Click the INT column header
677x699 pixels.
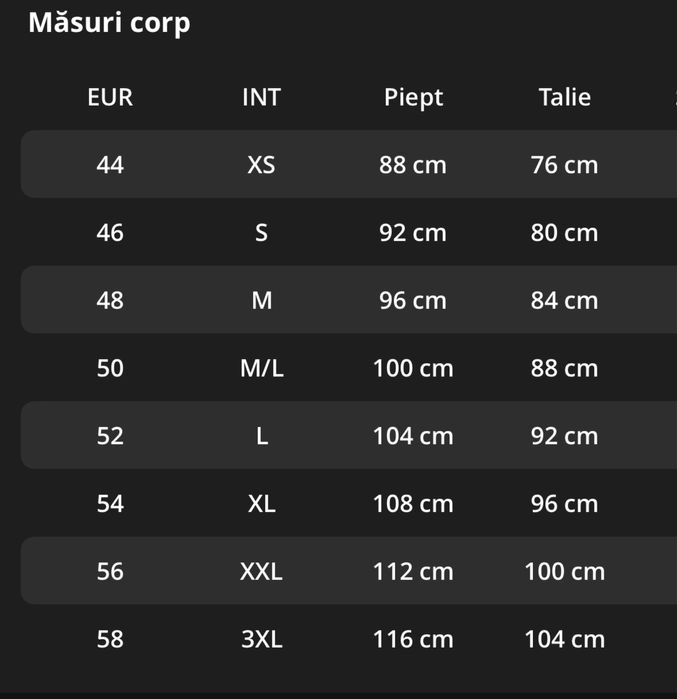[x=261, y=97]
